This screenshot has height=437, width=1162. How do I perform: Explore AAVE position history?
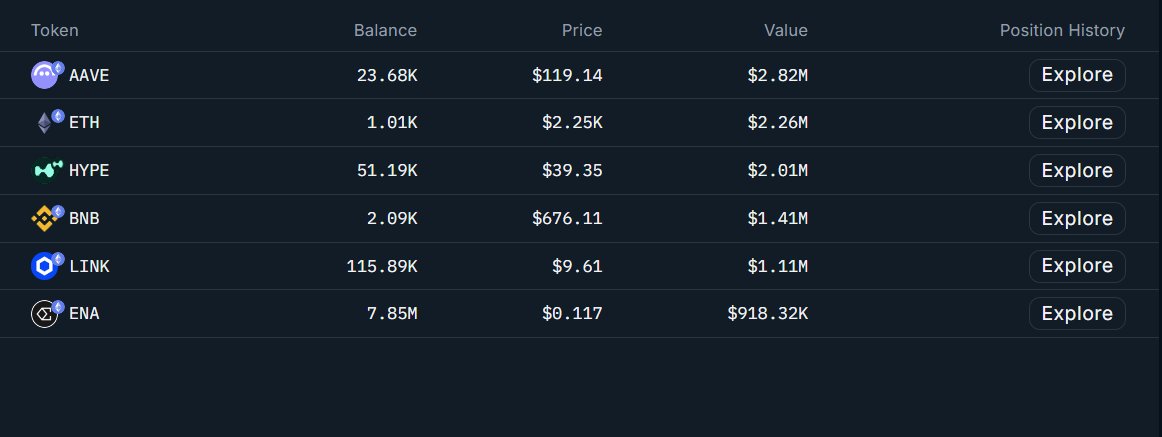[x=1076, y=75]
